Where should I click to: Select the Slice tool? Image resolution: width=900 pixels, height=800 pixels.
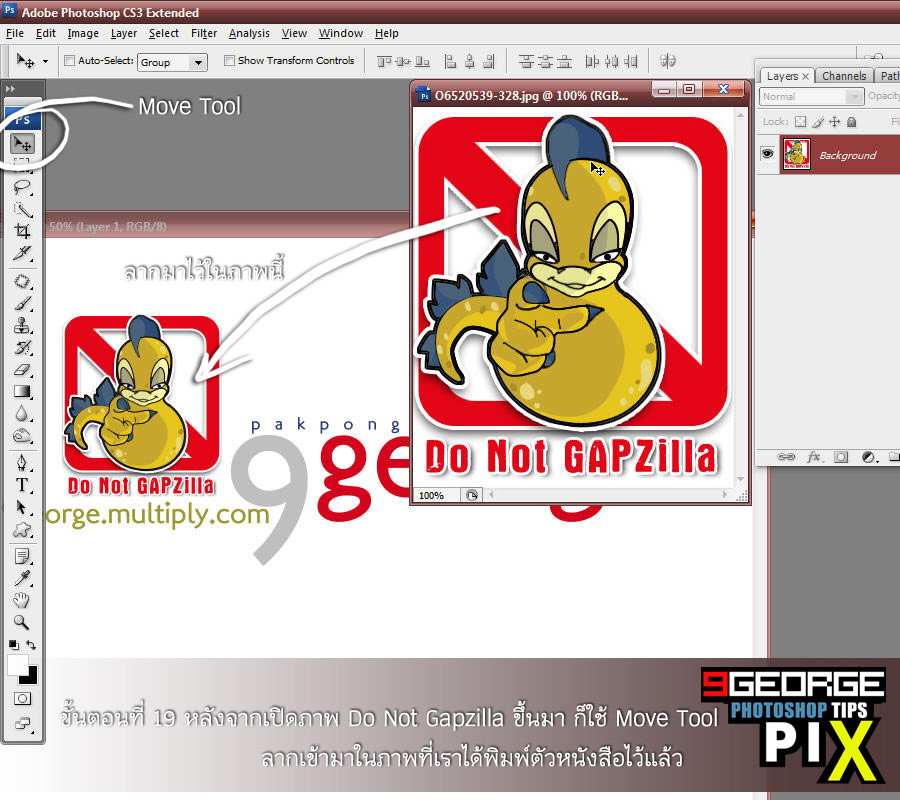[22, 253]
